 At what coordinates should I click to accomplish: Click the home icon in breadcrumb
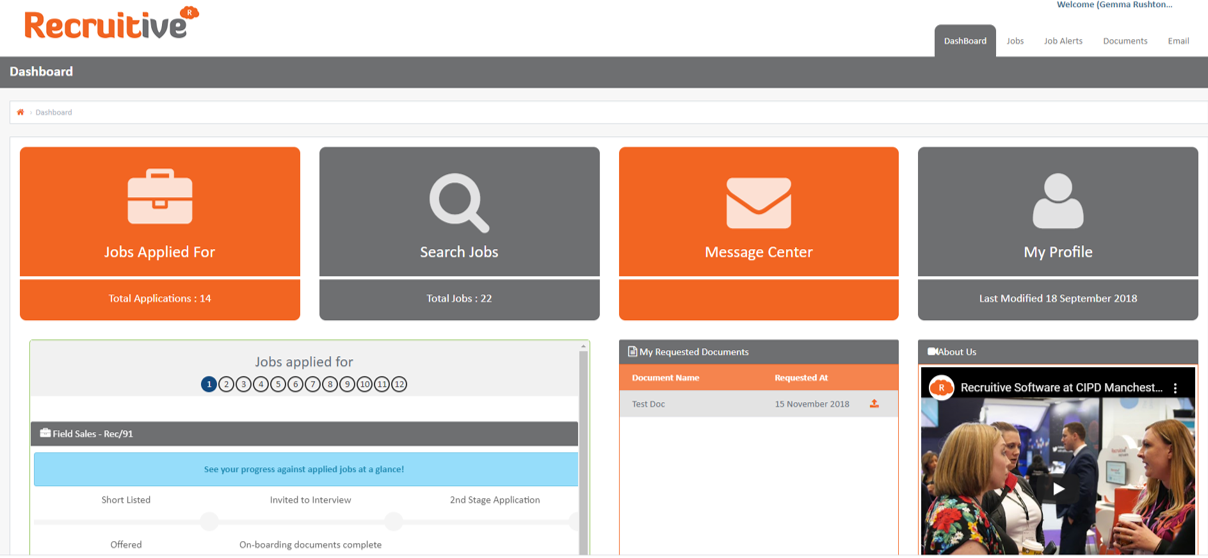(x=20, y=112)
